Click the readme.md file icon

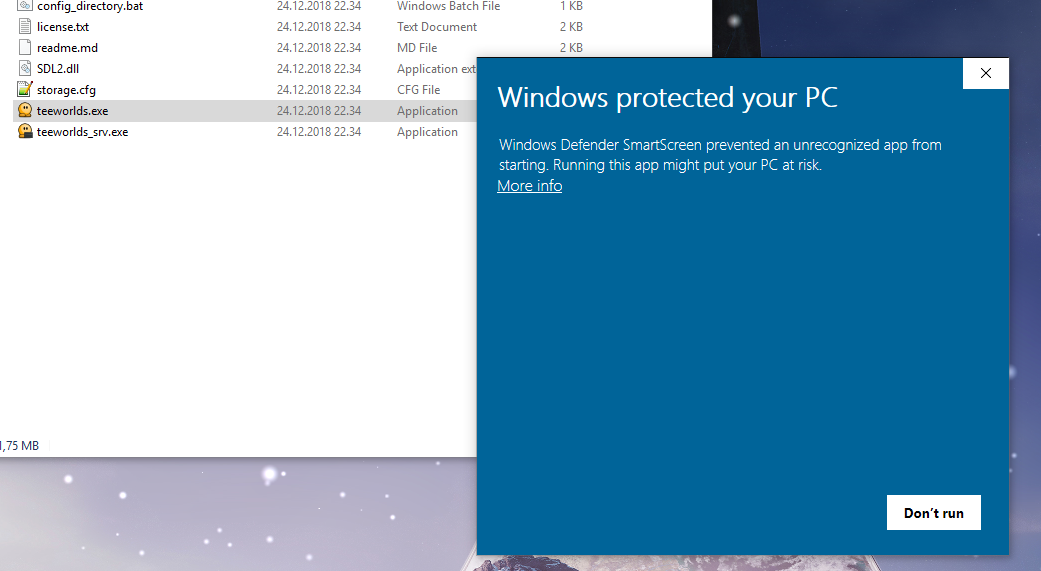26,48
